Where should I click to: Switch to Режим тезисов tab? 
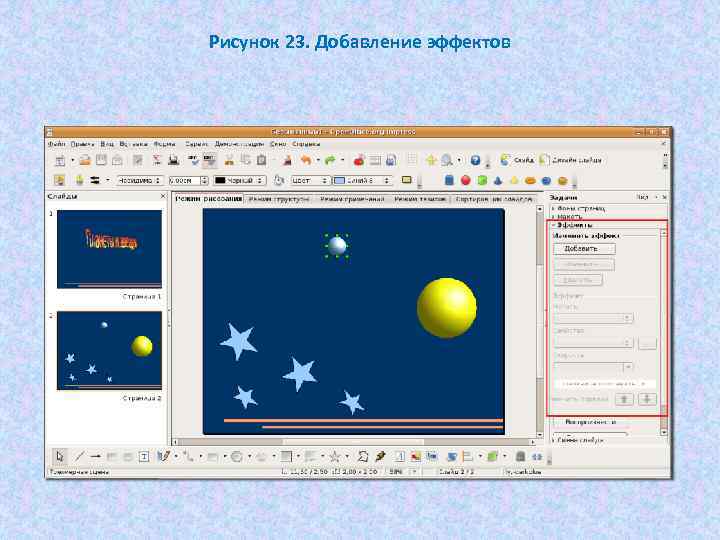(x=420, y=199)
